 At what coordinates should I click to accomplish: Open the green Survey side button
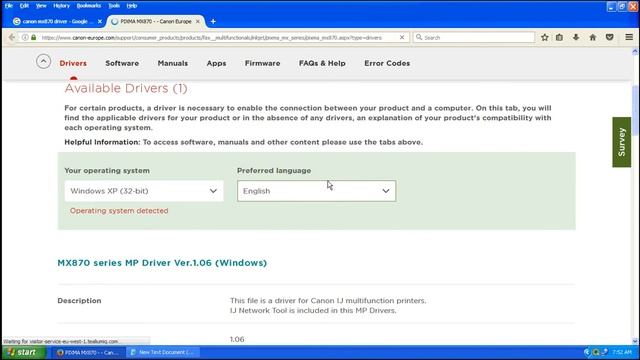621,142
